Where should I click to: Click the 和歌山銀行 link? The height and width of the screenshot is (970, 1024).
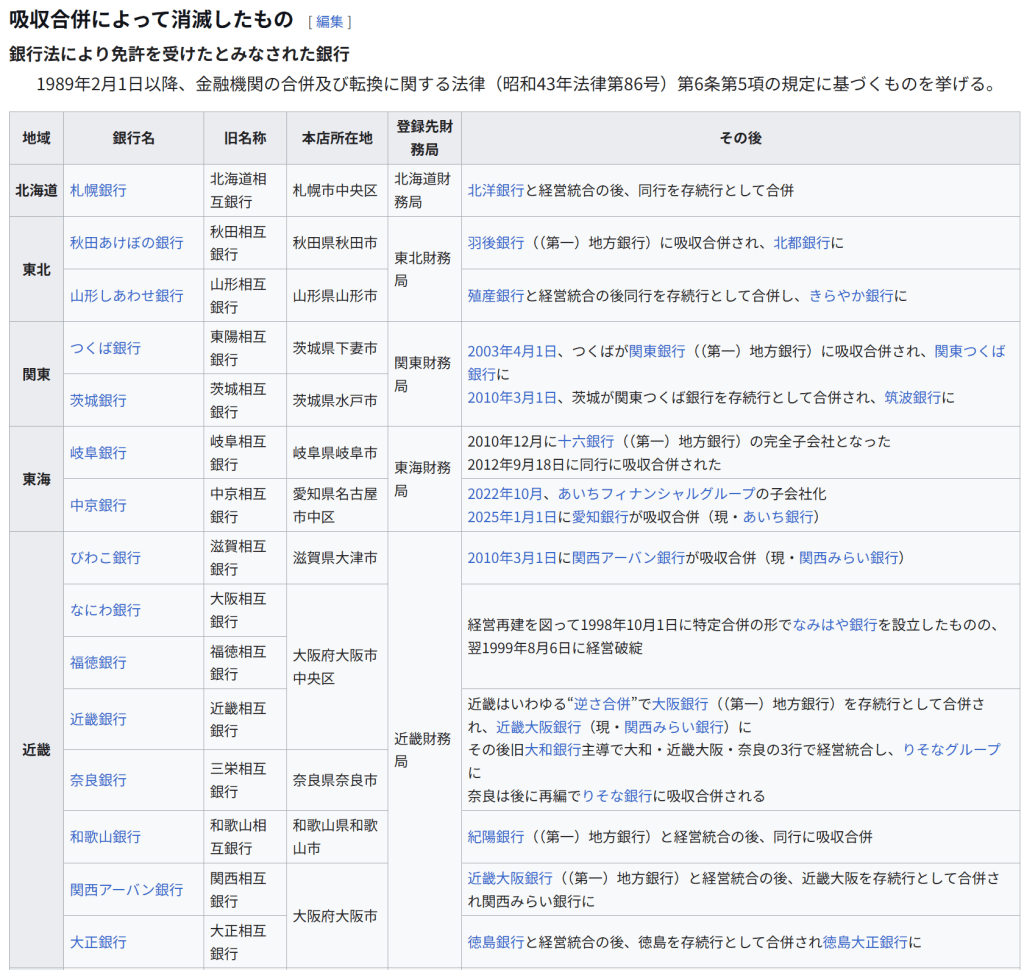click(x=105, y=837)
